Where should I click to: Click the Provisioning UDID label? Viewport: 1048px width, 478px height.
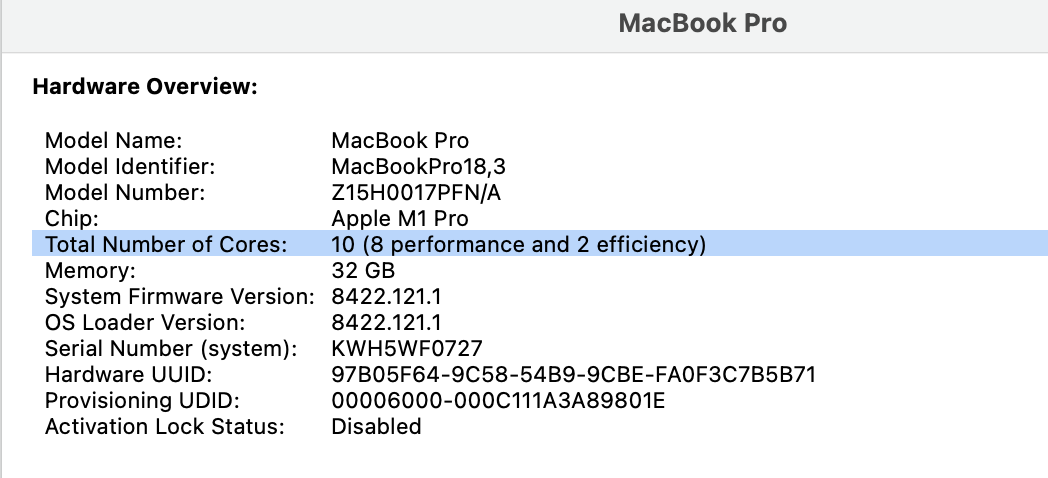pyautogui.click(x=142, y=400)
